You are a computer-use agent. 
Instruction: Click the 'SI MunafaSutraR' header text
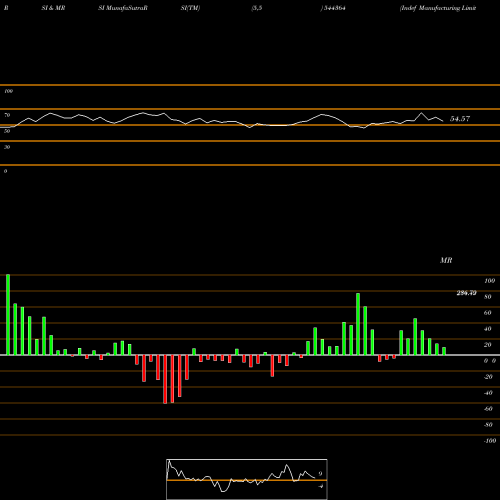123,8
